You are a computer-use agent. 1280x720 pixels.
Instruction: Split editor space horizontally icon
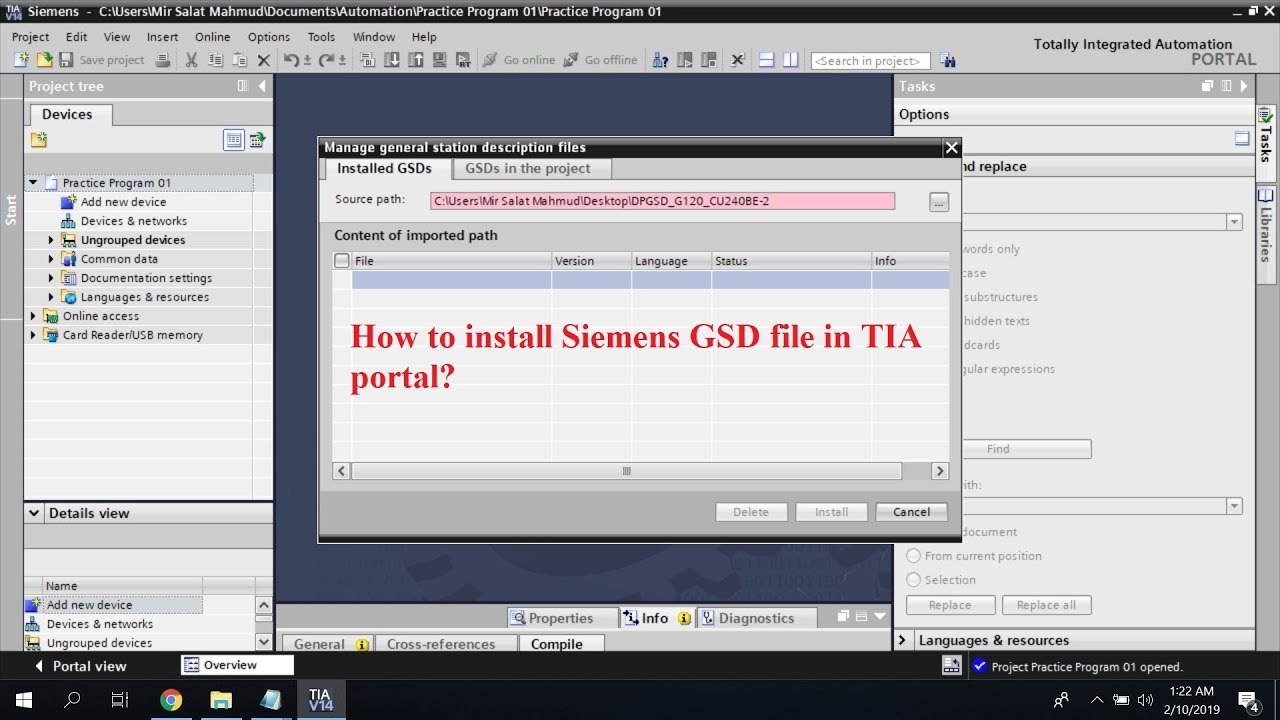pyautogui.click(x=767, y=60)
